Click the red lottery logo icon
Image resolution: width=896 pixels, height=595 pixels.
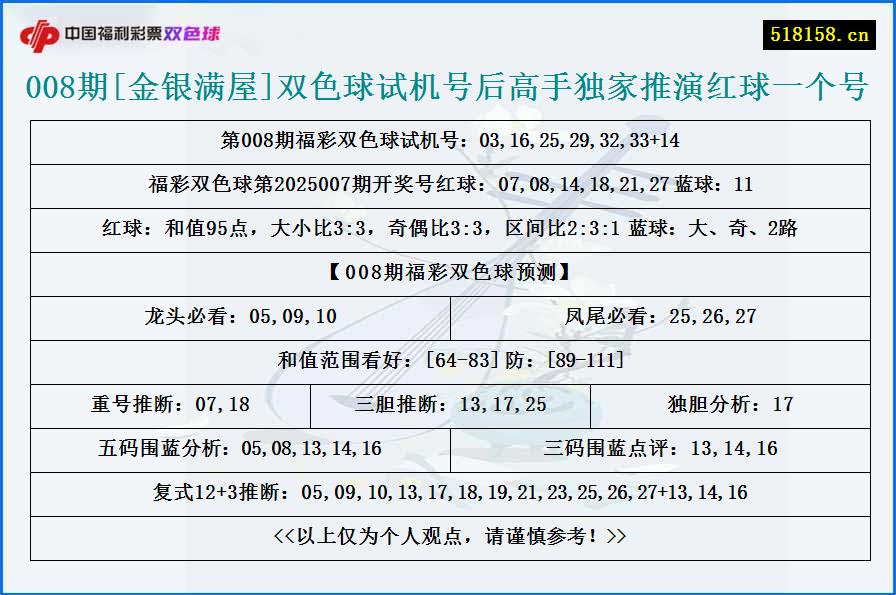(40, 31)
